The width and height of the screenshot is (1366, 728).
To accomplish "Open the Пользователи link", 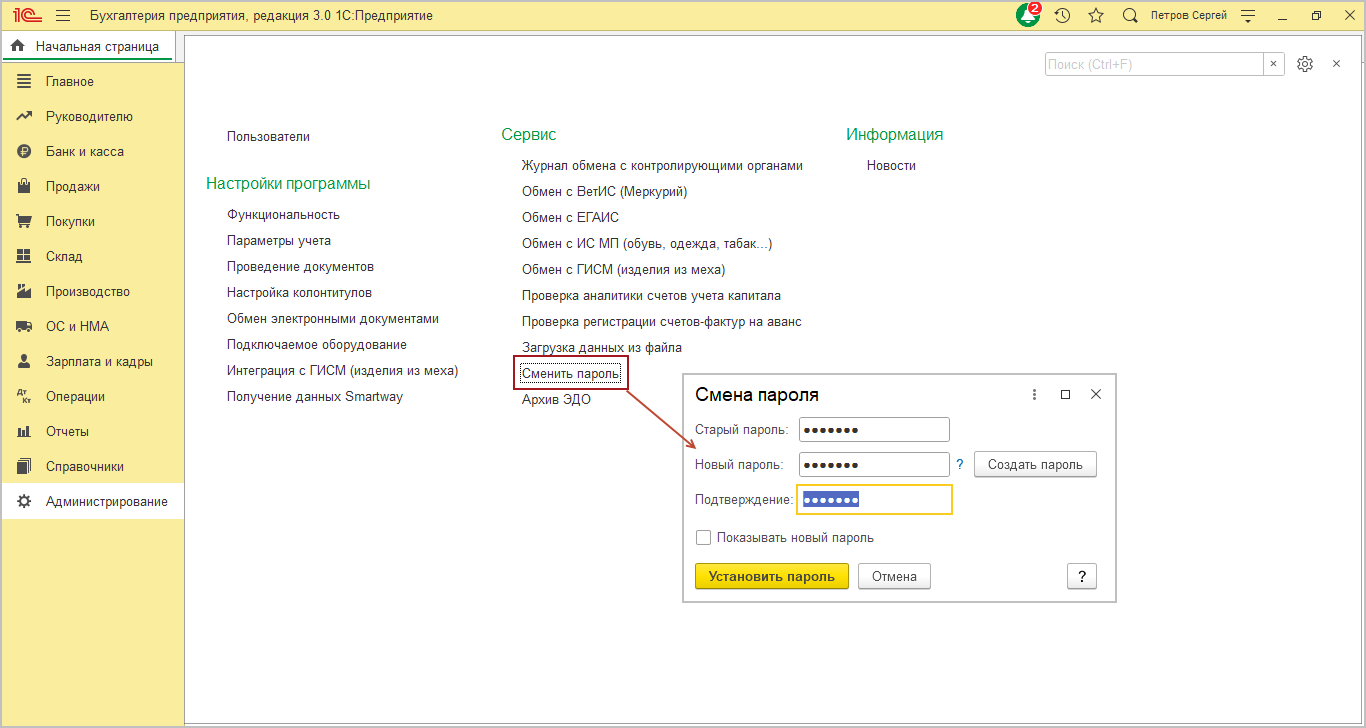I will (268, 137).
